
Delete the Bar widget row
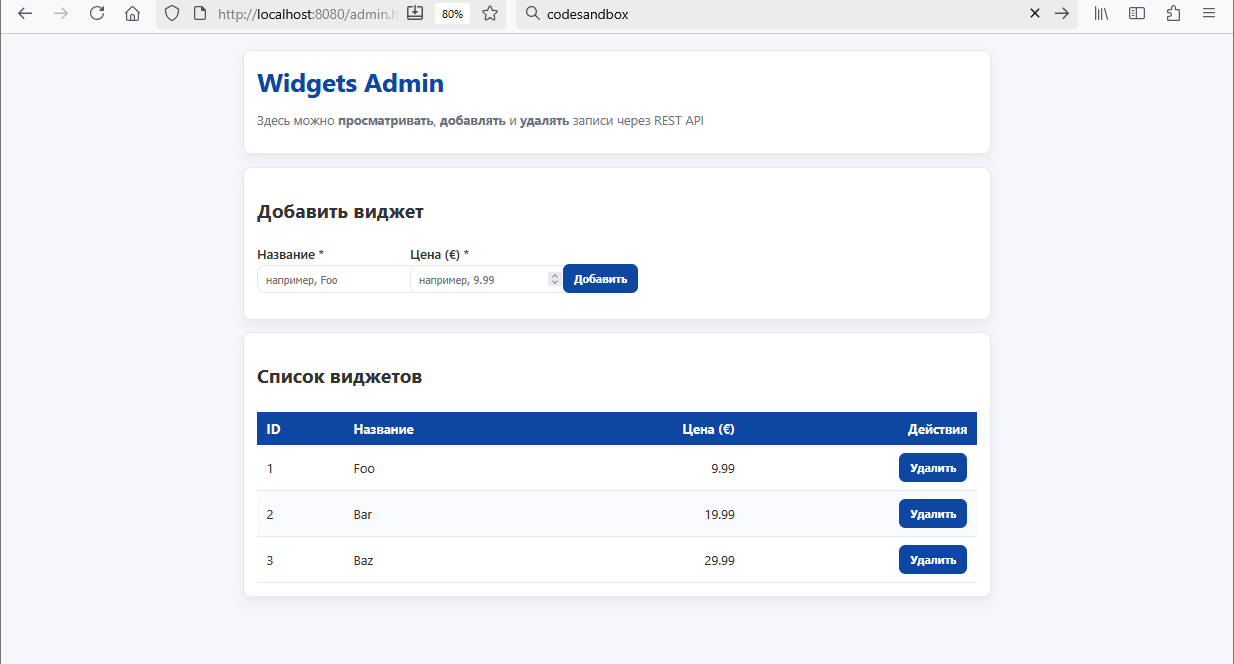(x=932, y=514)
